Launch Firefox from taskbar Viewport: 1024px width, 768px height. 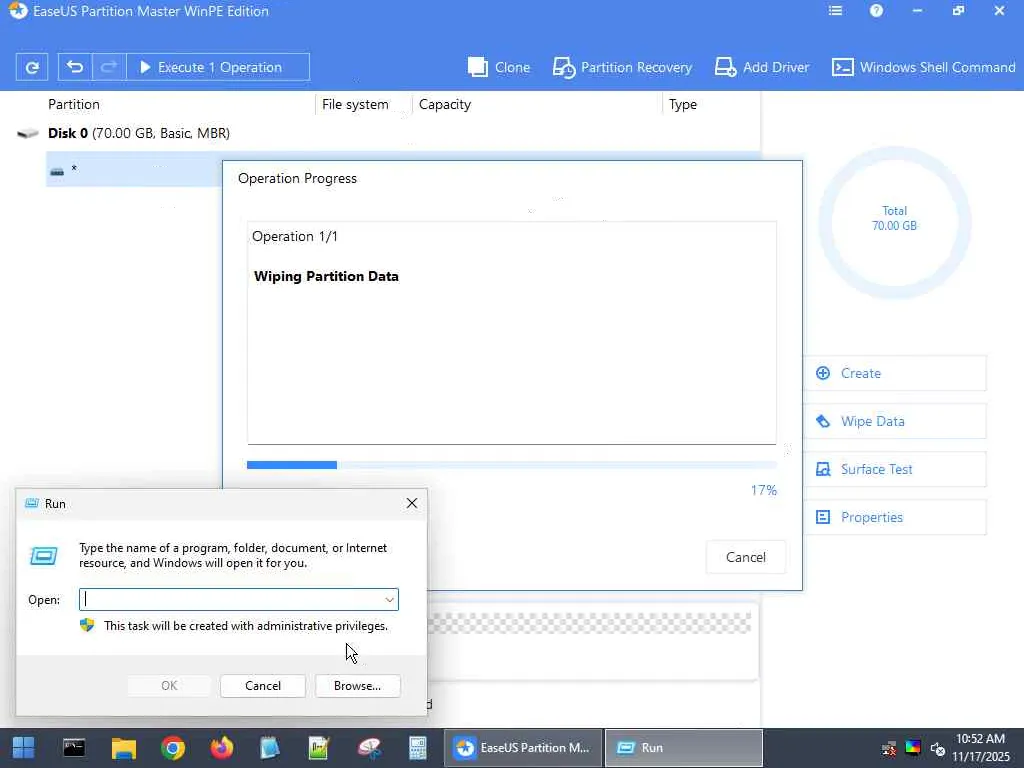click(x=222, y=748)
